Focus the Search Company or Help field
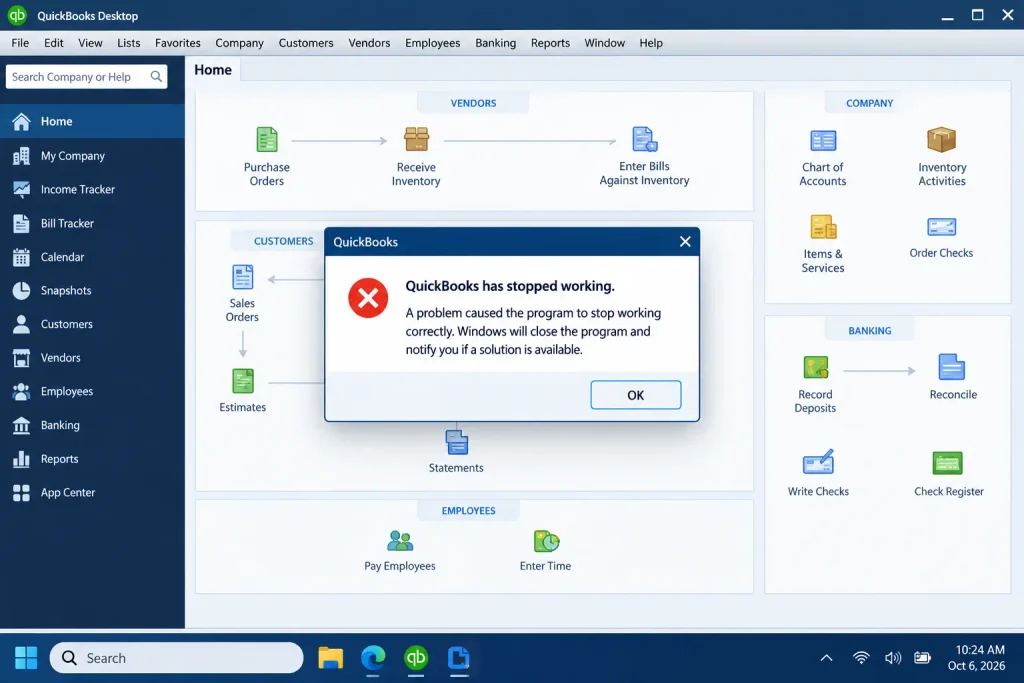The height and width of the screenshot is (683, 1024). click(x=86, y=76)
